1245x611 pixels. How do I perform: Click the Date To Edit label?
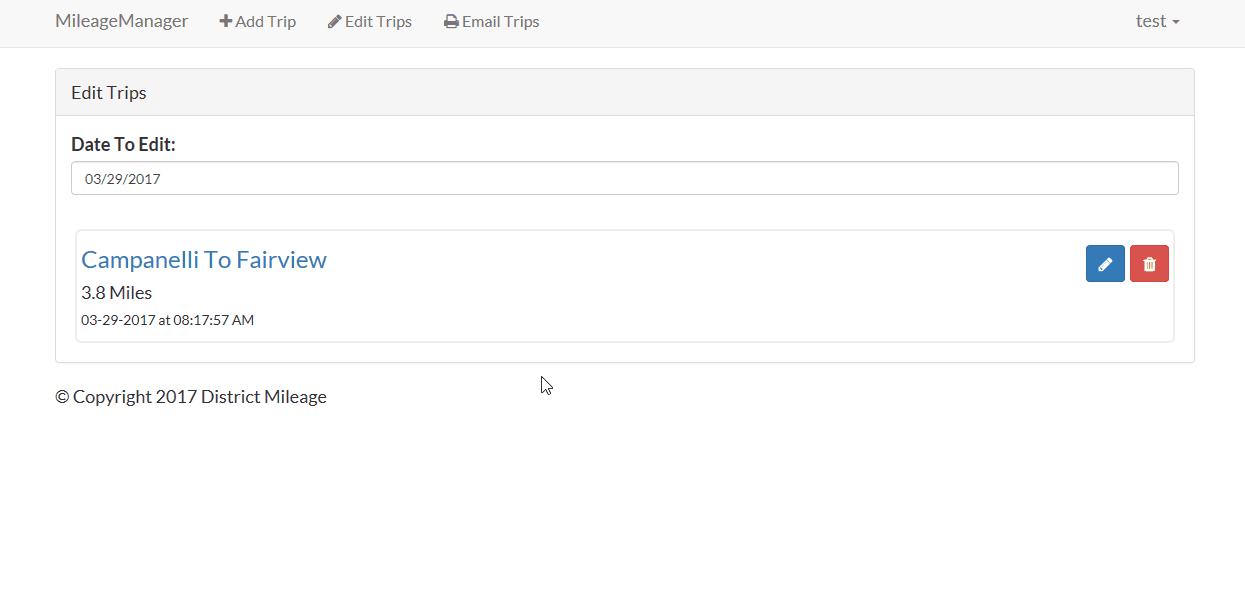pyautogui.click(x=123, y=144)
